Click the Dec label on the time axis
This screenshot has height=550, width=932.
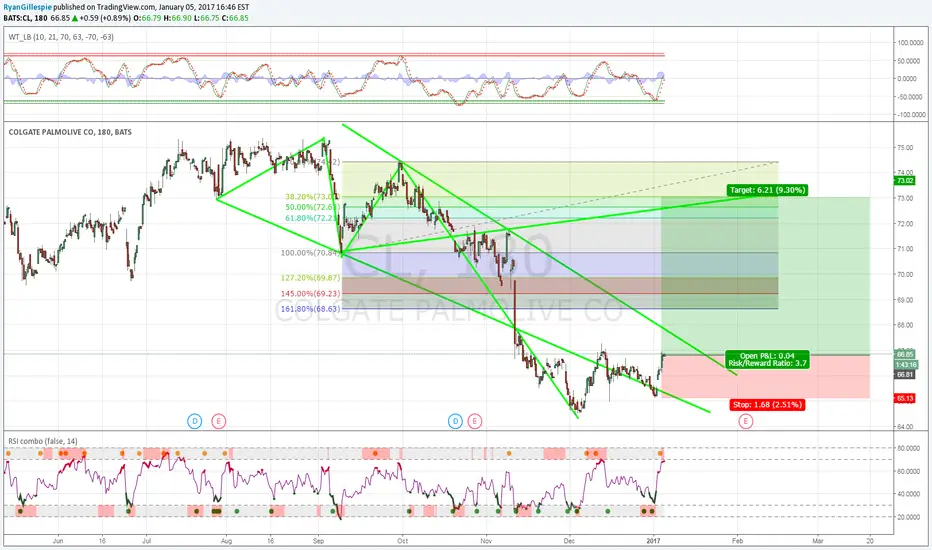pos(569,541)
